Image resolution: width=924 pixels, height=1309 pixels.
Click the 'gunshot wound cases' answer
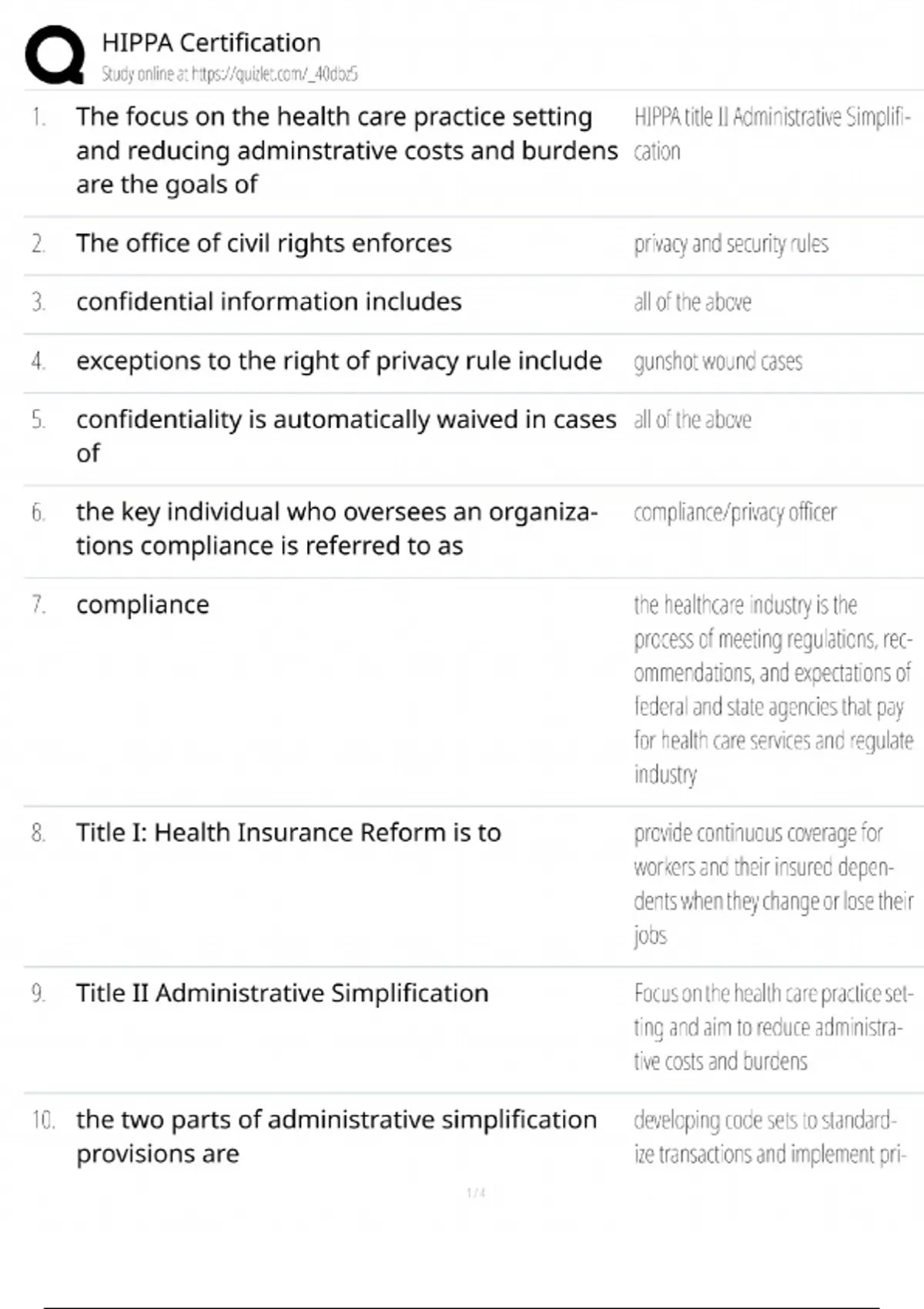pyautogui.click(x=718, y=361)
